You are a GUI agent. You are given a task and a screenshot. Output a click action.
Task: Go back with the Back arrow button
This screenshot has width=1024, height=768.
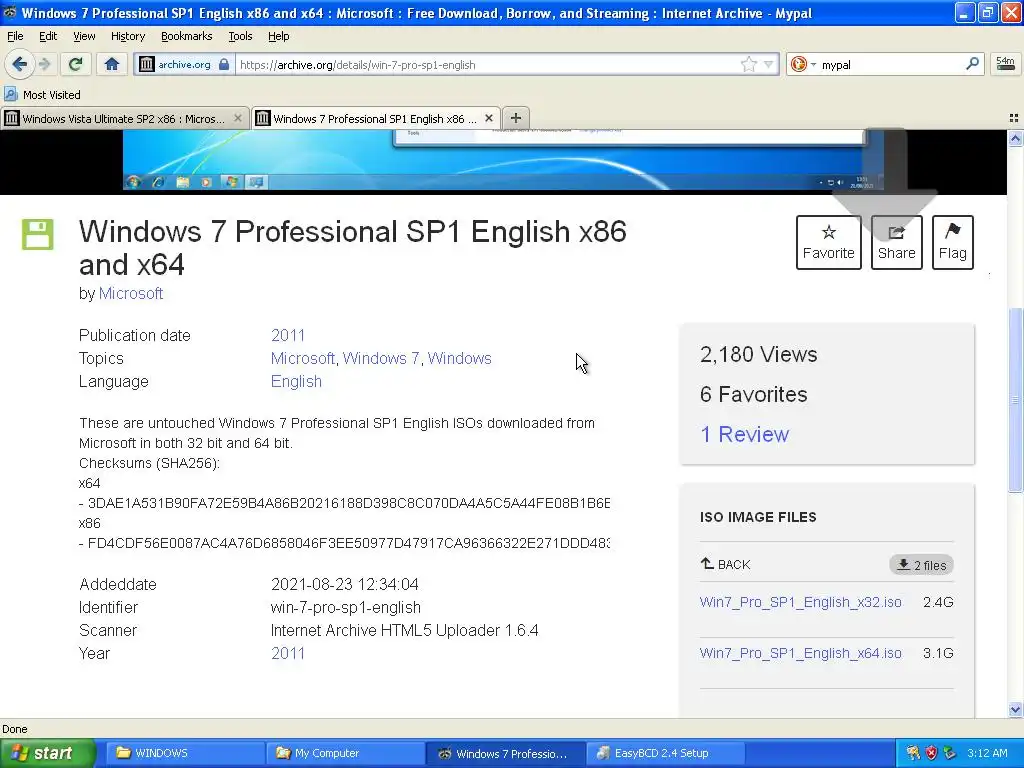pos(19,64)
